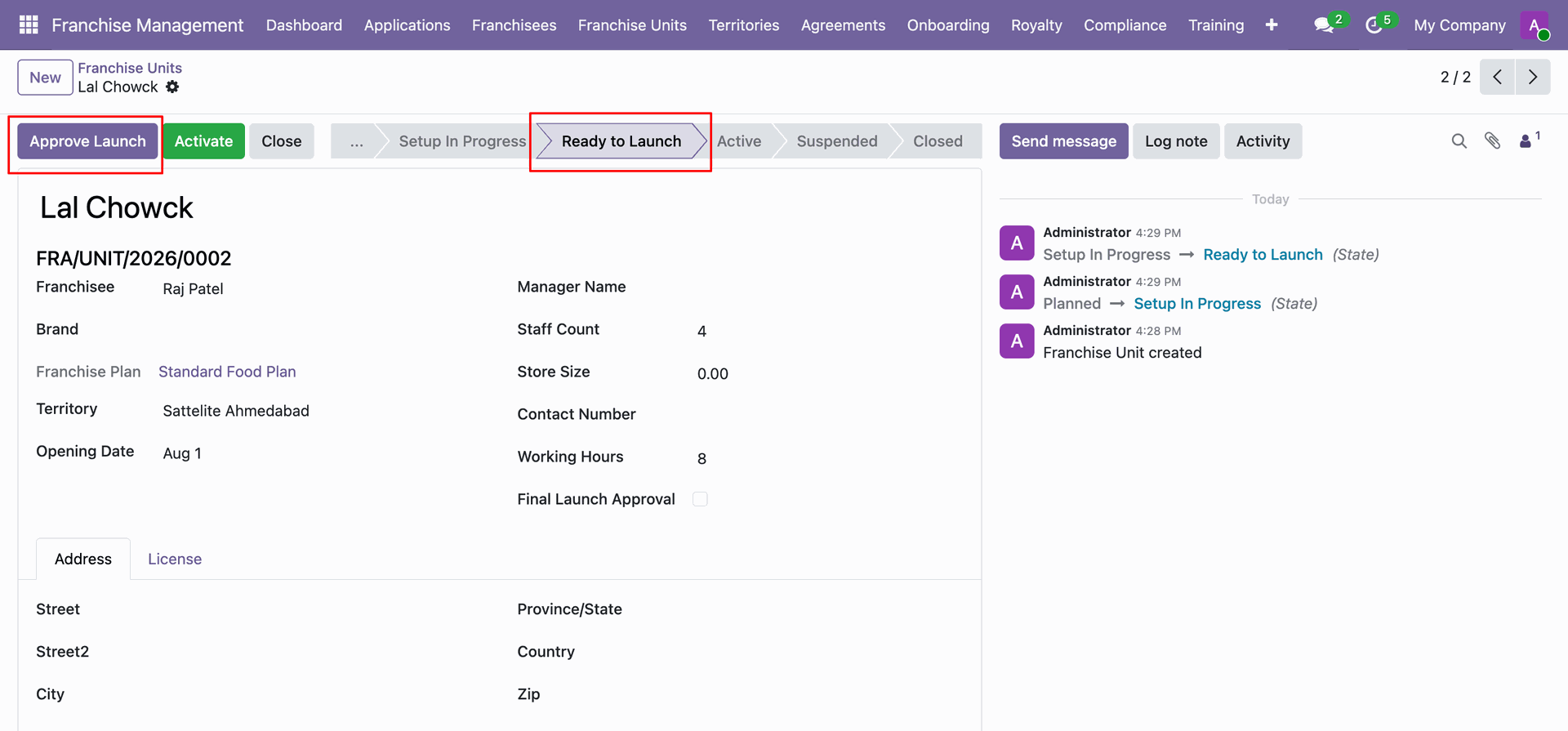Image resolution: width=1568 pixels, height=731 pixels.
Task: Click the Working Hours value 8
Action: [702, 458]
